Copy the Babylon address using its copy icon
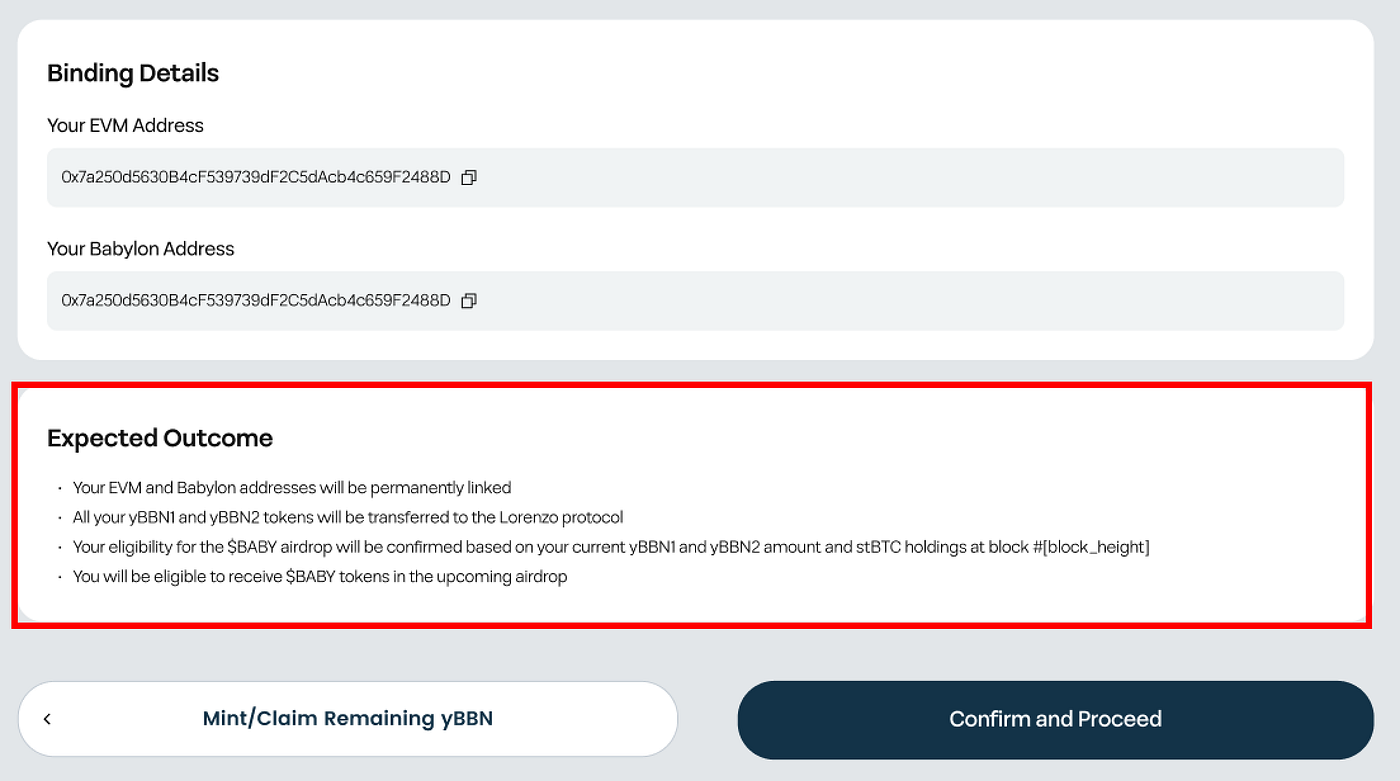The image size is (1400, 781). point(469,301)
